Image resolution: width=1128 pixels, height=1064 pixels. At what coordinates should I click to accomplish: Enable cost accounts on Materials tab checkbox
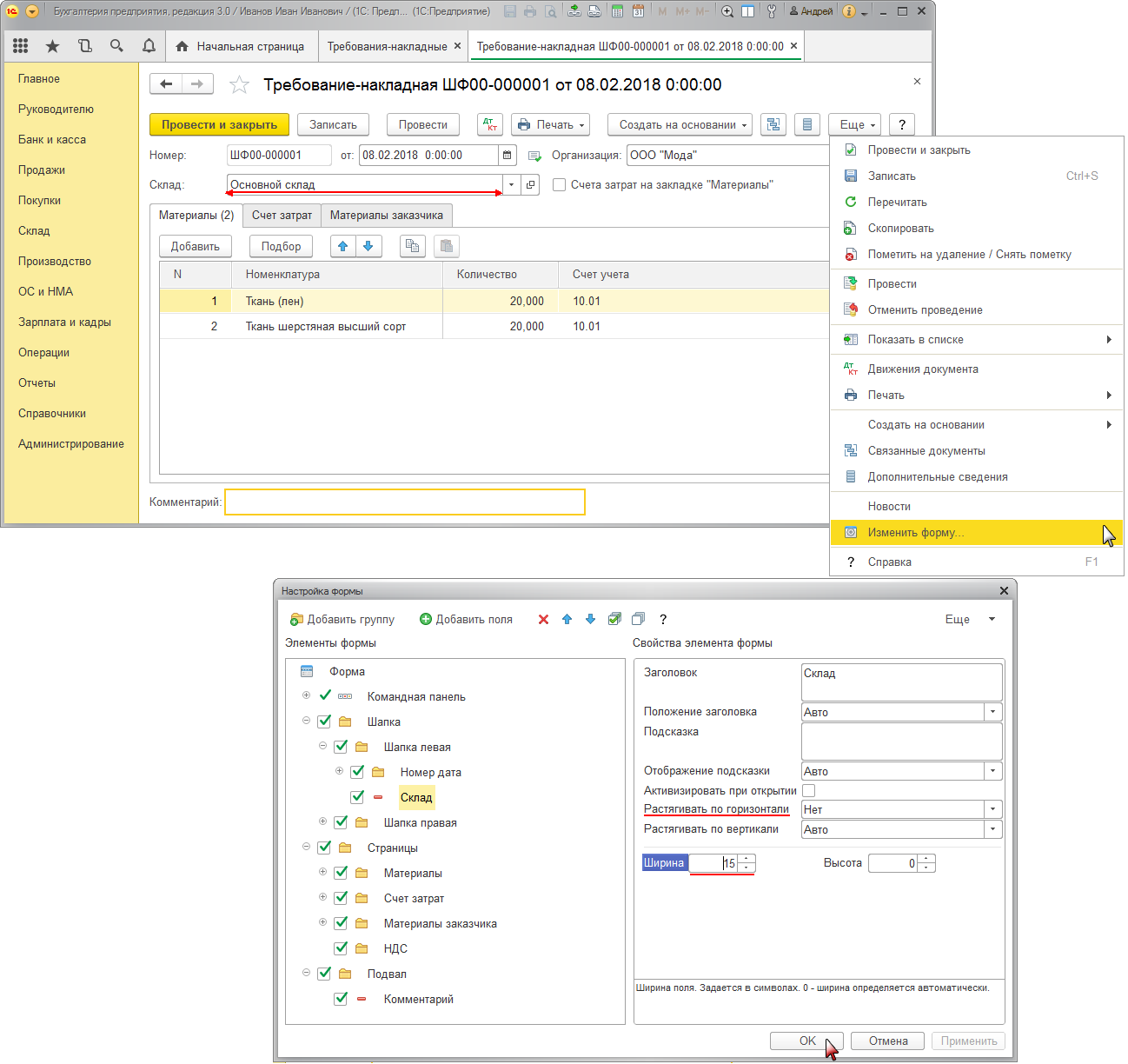(x=560, y=184)
